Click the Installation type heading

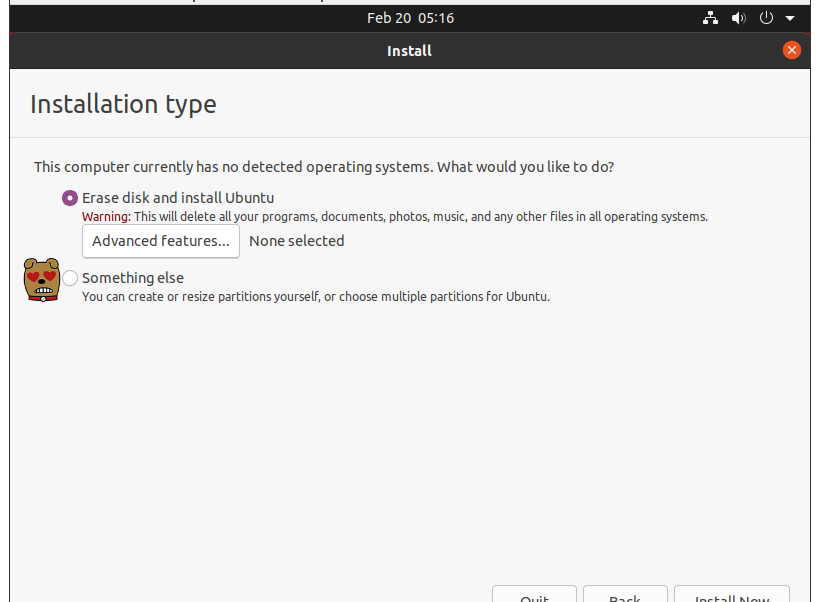[123, 104]
